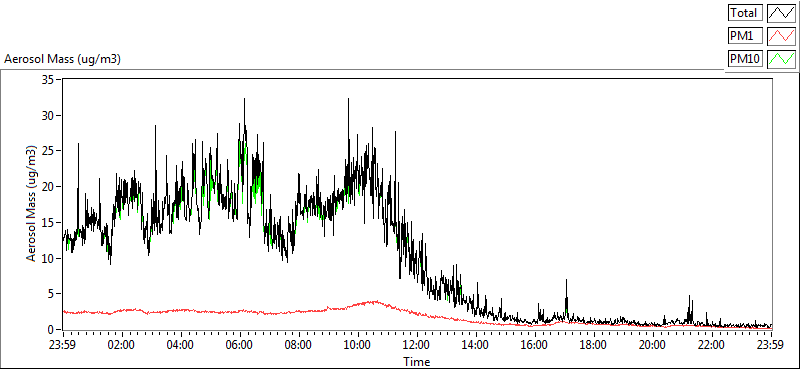Click the vertical Aerosol Mass axis label
Screen dimensions: 800x369
click(x=31, y=204)
